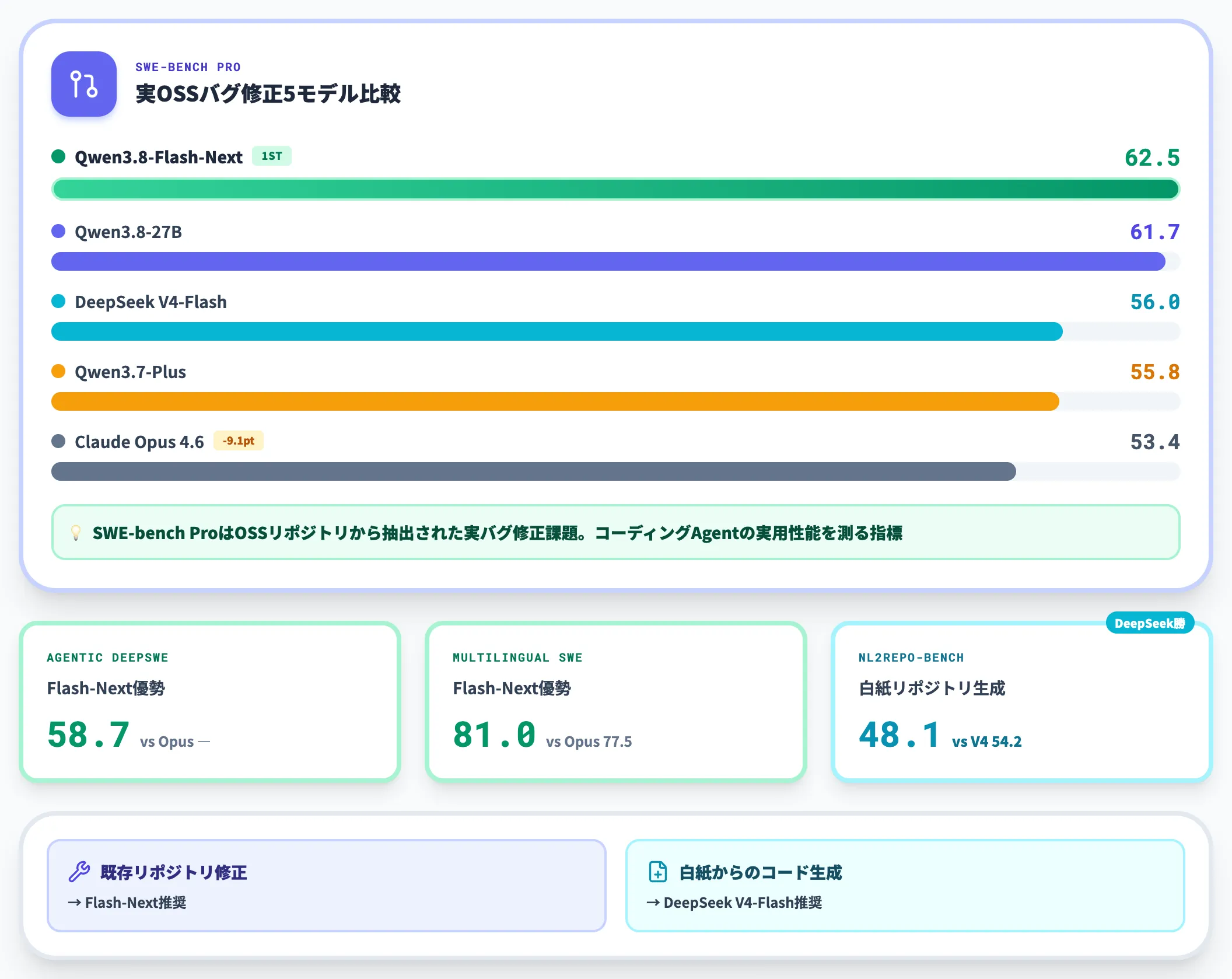1232x979 pixels.
Task: Click the Qwen3.8-27B model label
Action: pyautogui.click(x=128, y=232)
